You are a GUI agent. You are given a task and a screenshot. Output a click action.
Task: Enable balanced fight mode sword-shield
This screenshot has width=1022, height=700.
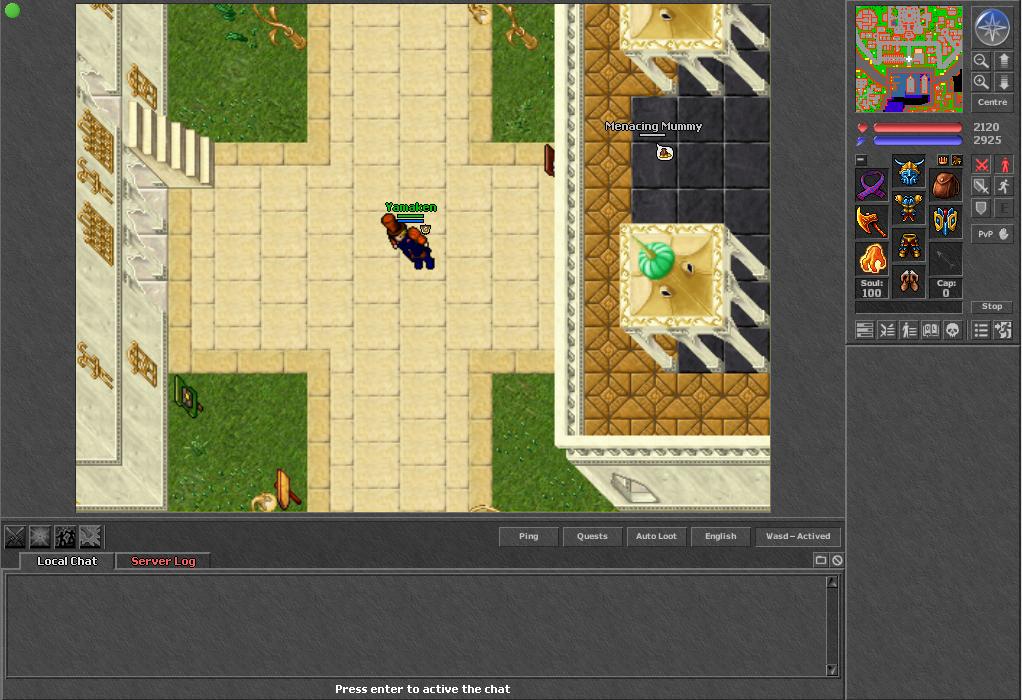[x=982, y=187]
